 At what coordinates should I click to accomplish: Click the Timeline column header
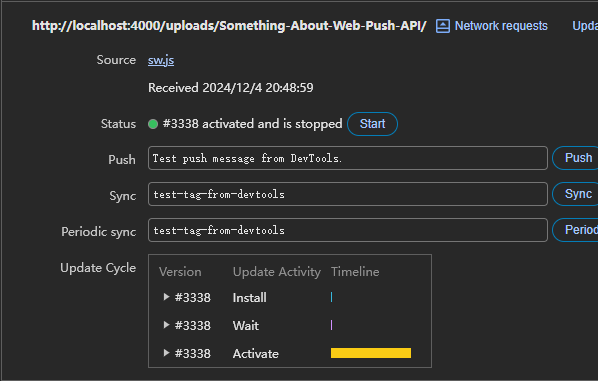[x=355, y=272]
